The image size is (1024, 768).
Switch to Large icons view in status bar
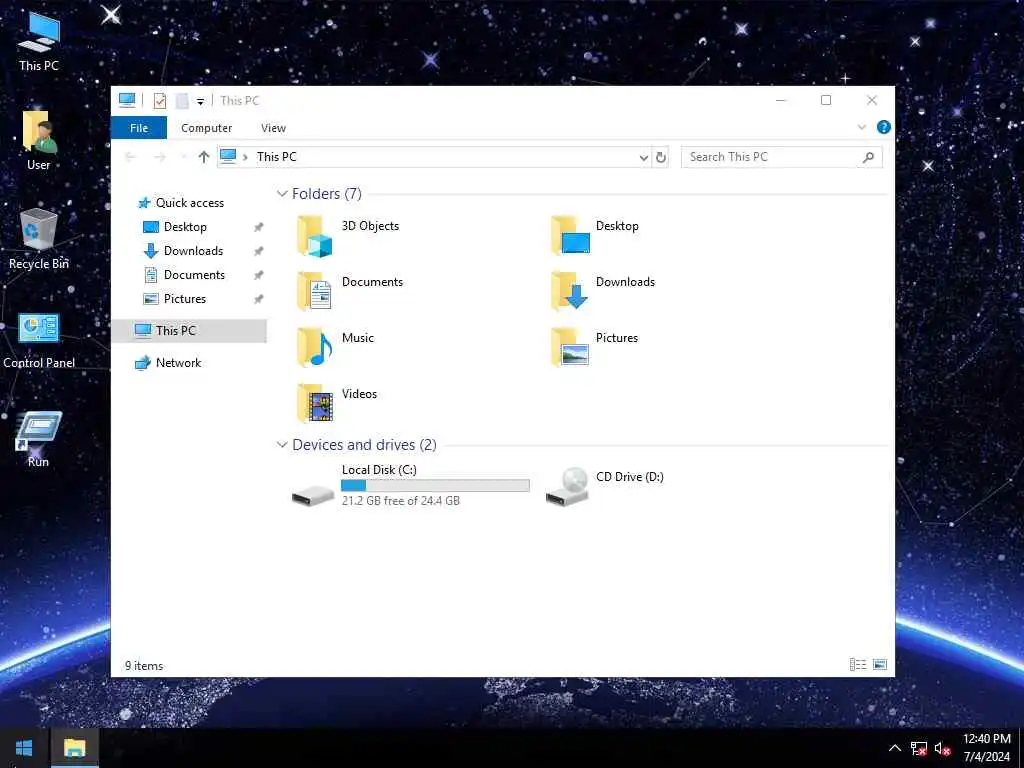[x=880, y=665]
